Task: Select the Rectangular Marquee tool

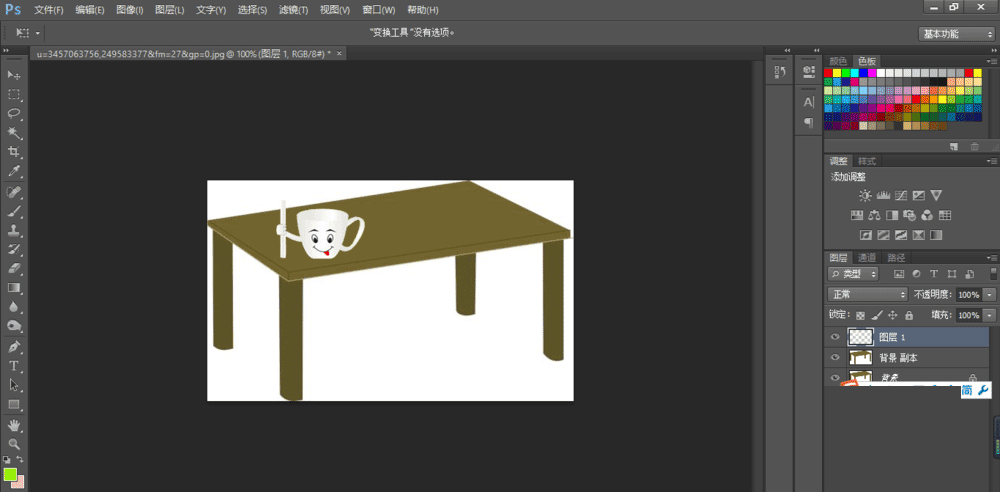Action: click(14, 94)
